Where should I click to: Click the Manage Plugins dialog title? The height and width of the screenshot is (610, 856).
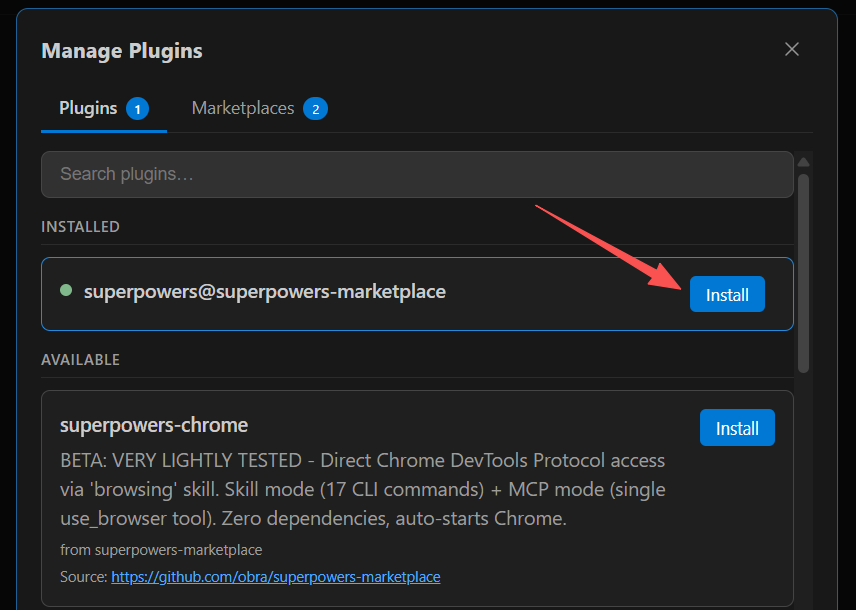[x=121, y=50]
